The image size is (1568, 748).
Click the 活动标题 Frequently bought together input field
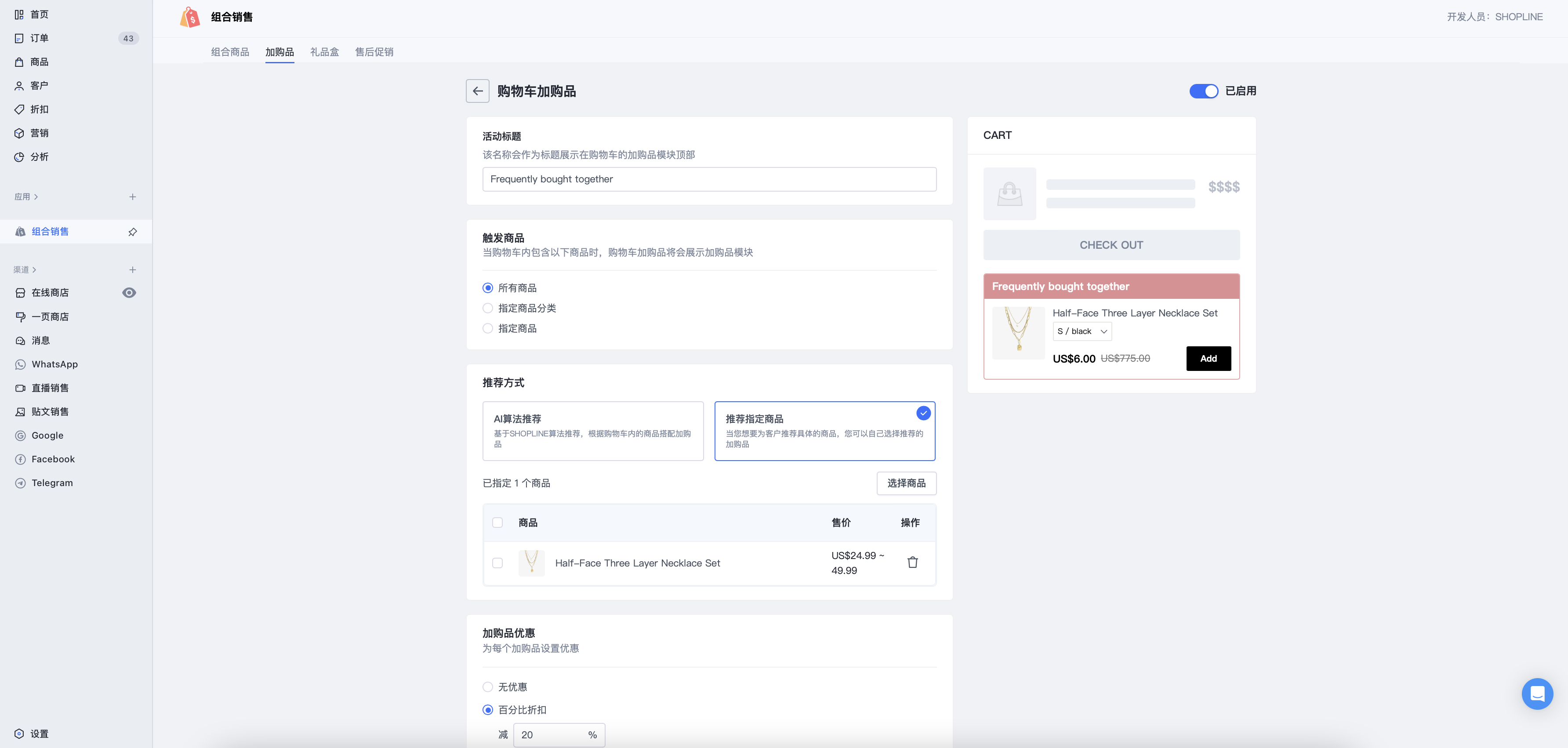tap(709, 179)
